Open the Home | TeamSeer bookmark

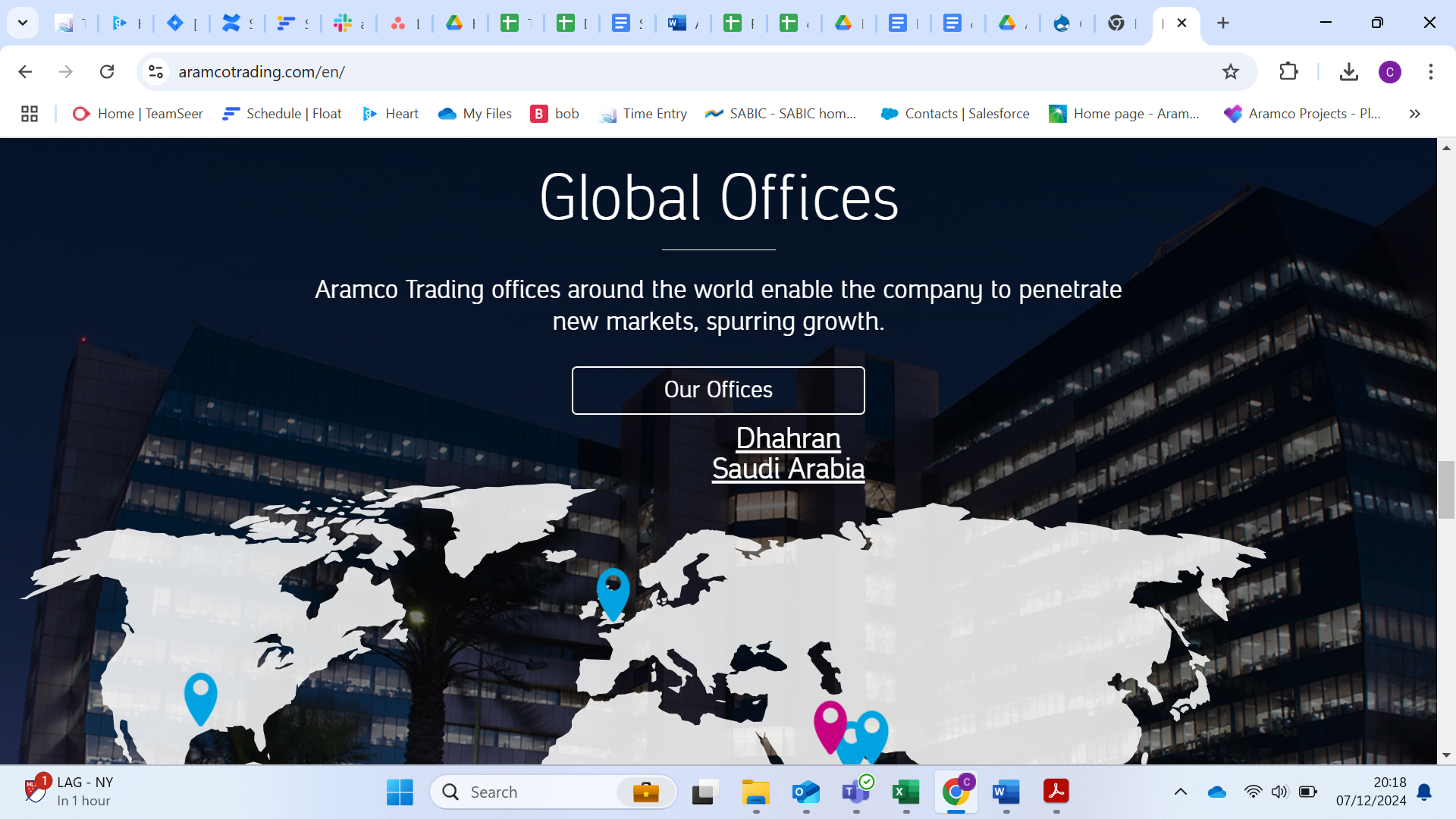click(x=138, y=114)
